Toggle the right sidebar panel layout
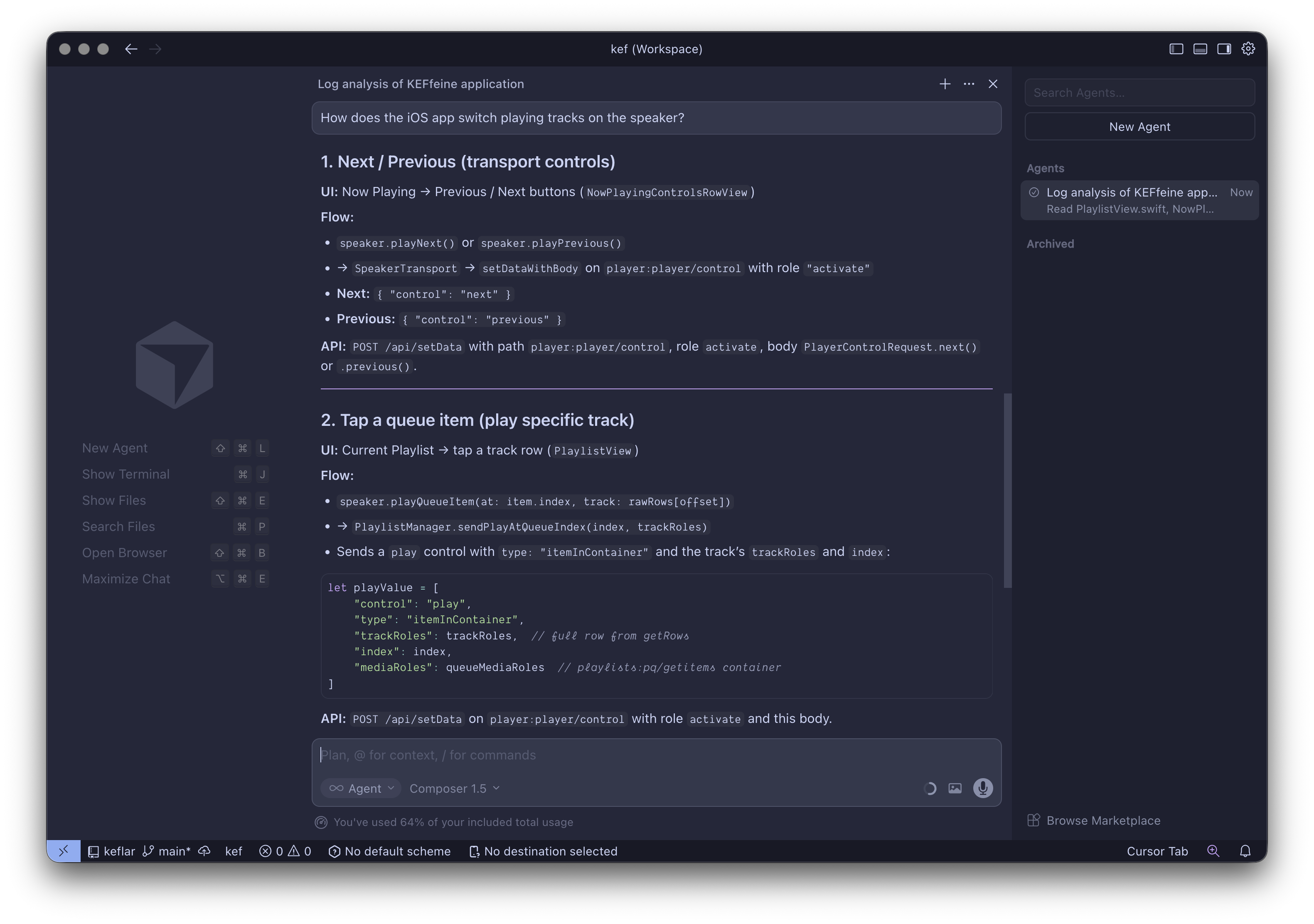Image resolution: width=1314 pixels, height=924 pixels. point(1224,49)
